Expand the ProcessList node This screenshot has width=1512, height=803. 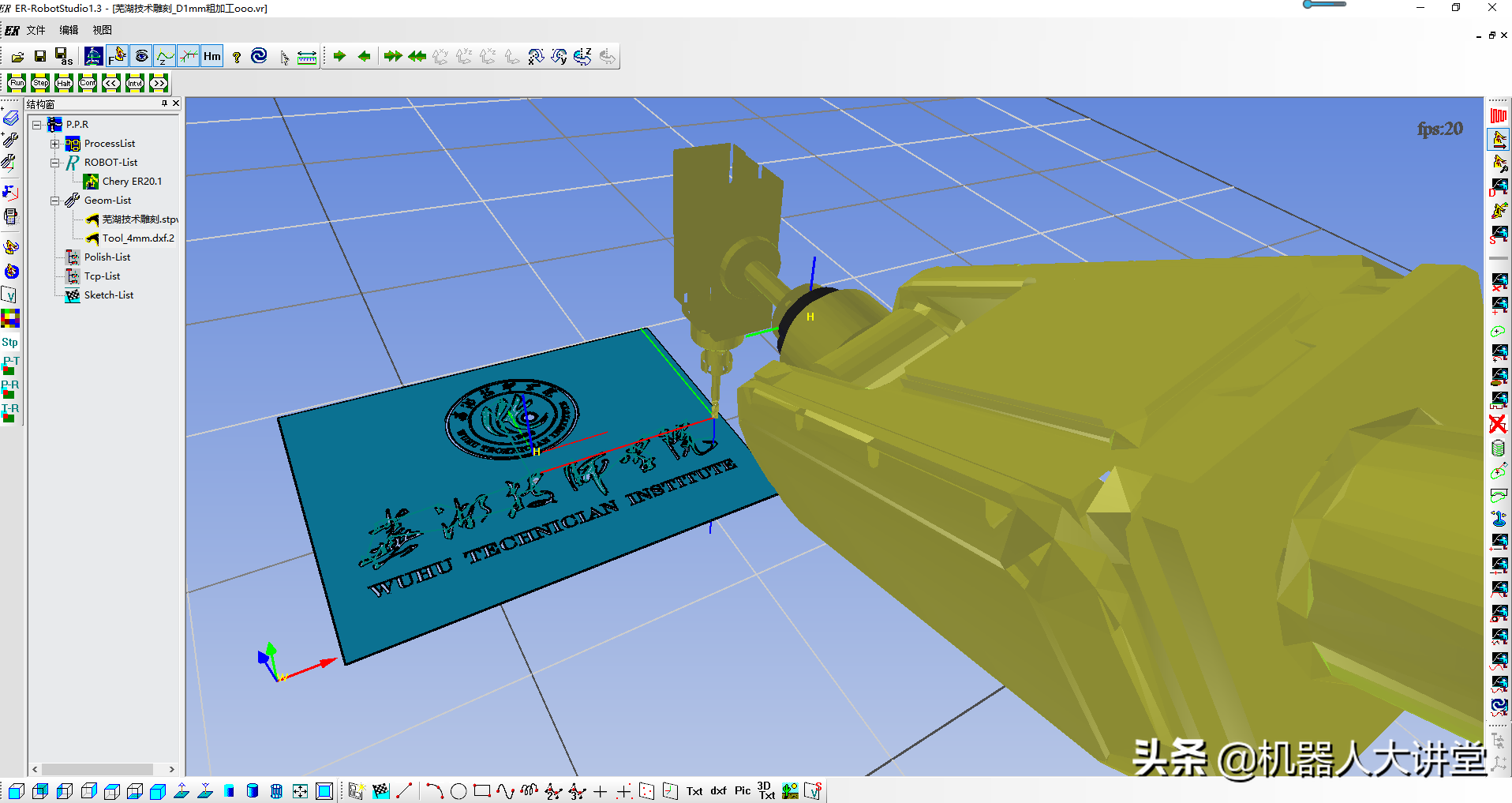pyautogui.click(x=55, y=144)
